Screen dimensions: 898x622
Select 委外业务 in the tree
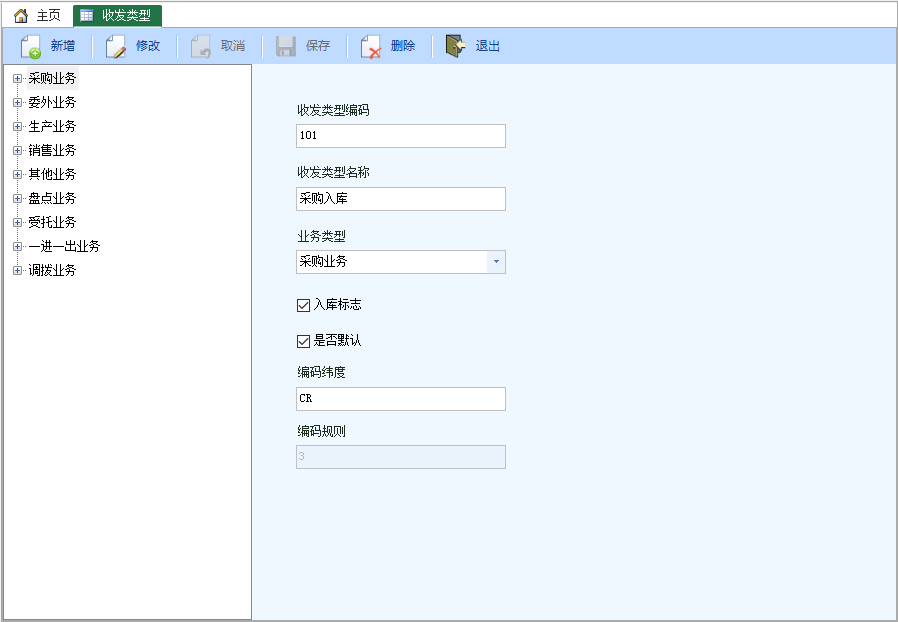click(x=52, y=103)
